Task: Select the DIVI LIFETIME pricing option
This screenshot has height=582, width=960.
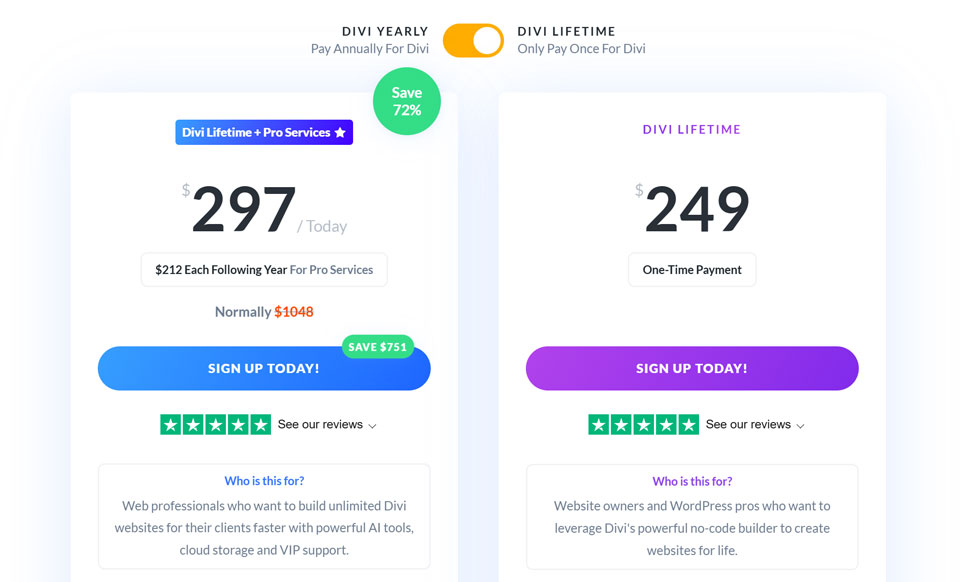Action: [x=564, y=31]
